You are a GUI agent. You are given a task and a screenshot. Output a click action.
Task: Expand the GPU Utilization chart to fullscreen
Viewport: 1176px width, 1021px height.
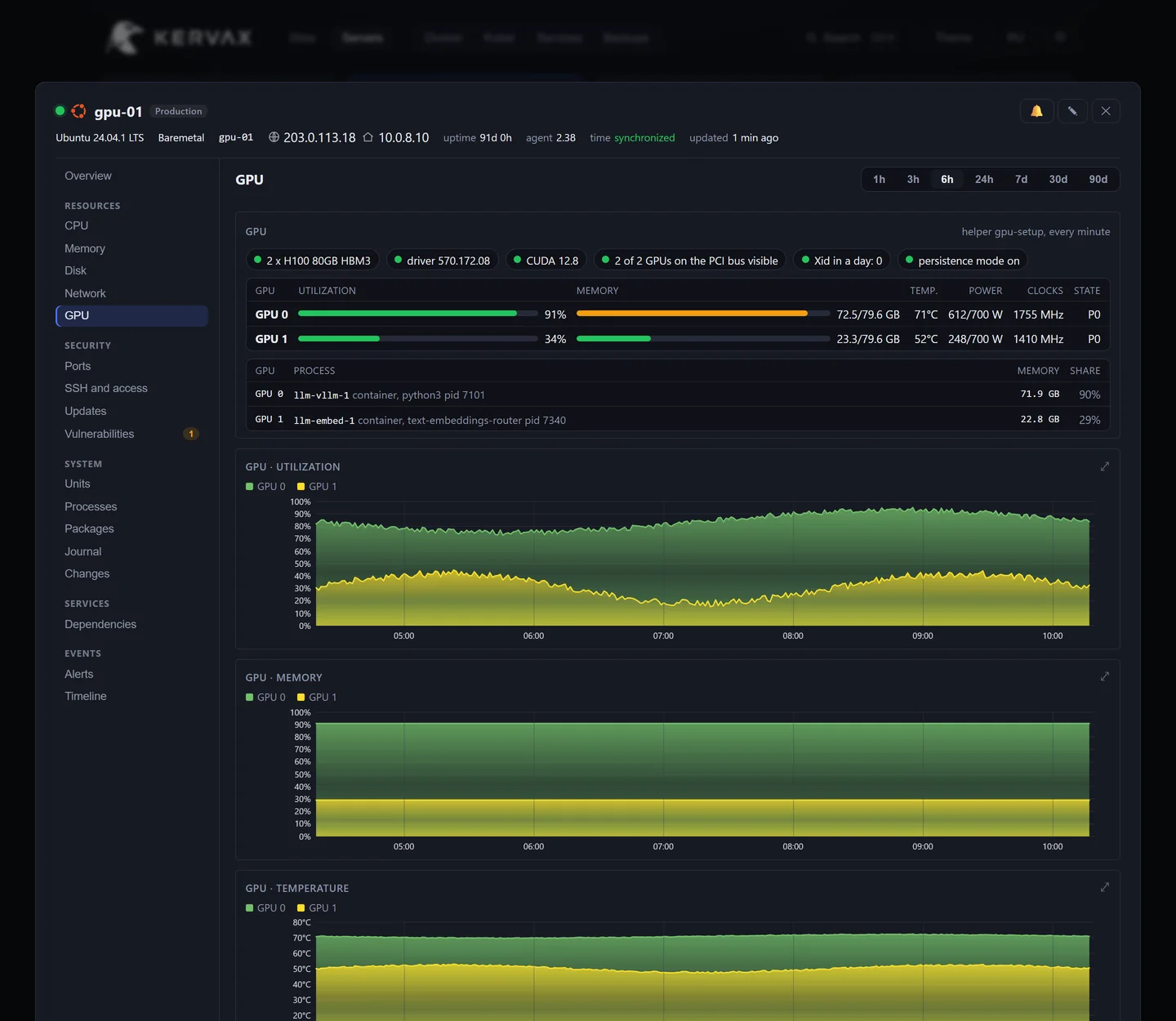click(x=1105, y=466)
